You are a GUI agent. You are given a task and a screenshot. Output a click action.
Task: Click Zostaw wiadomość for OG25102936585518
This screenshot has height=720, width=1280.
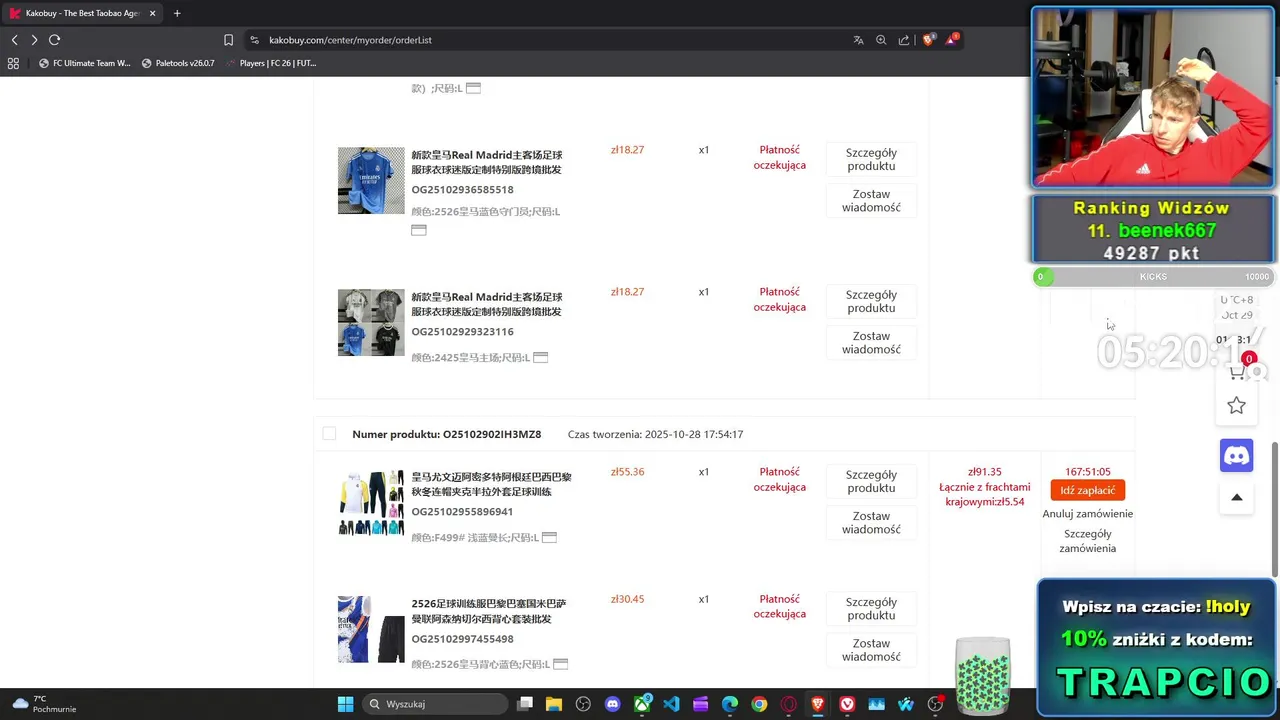coord(871,200)
